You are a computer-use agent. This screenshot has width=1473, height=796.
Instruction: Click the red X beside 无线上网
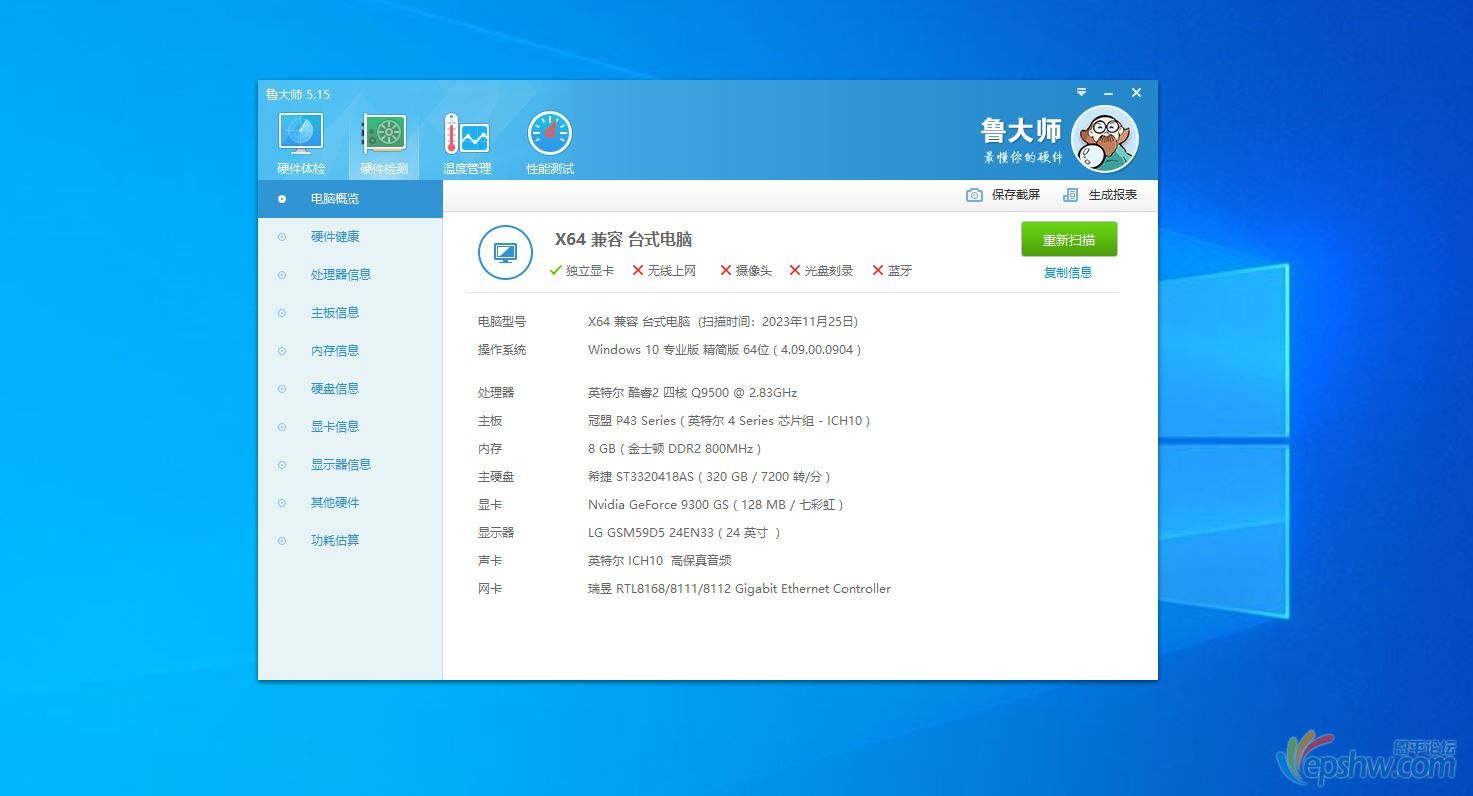coord(638,271)
